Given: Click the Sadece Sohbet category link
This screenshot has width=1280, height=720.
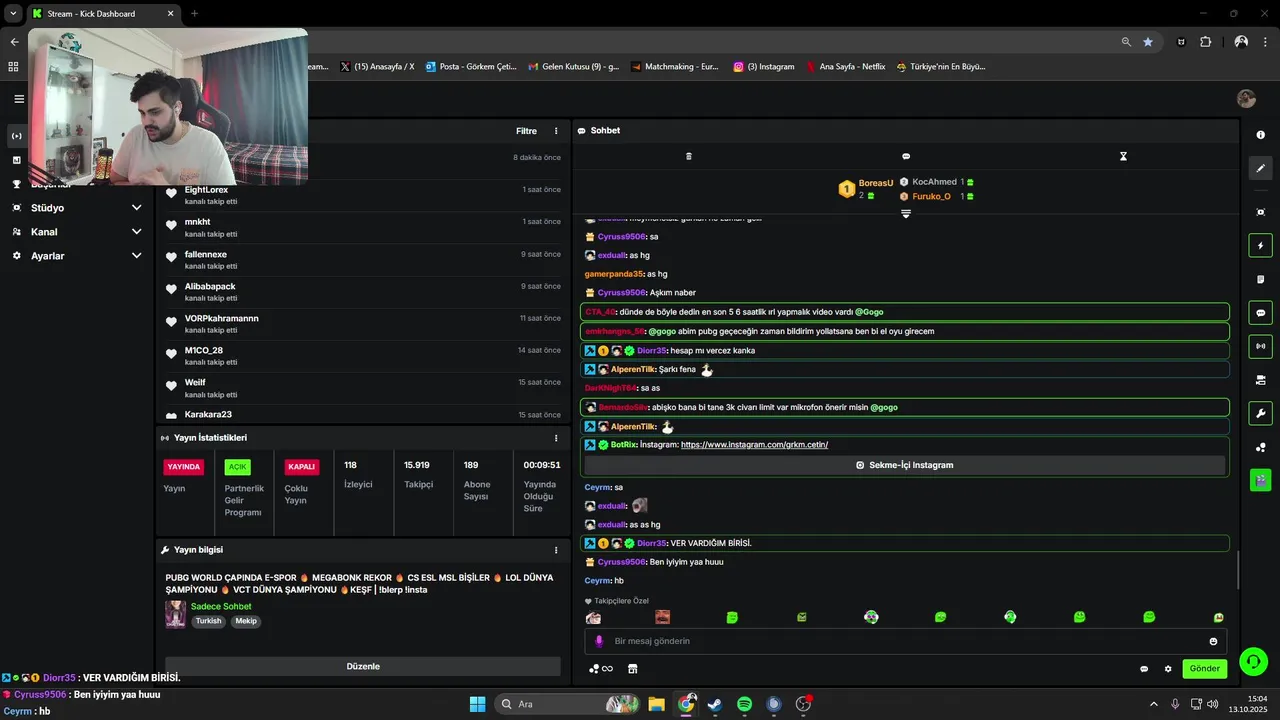Looking at the screenshot, I should click(x=221, y=607).
